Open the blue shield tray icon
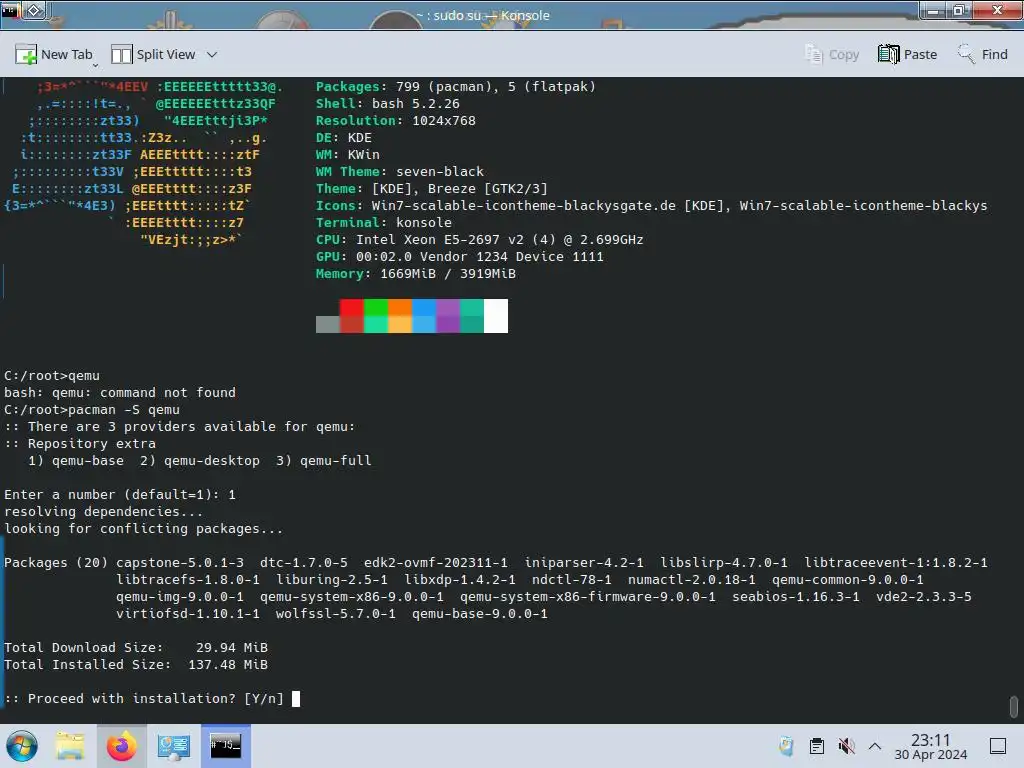 [787, 746]
